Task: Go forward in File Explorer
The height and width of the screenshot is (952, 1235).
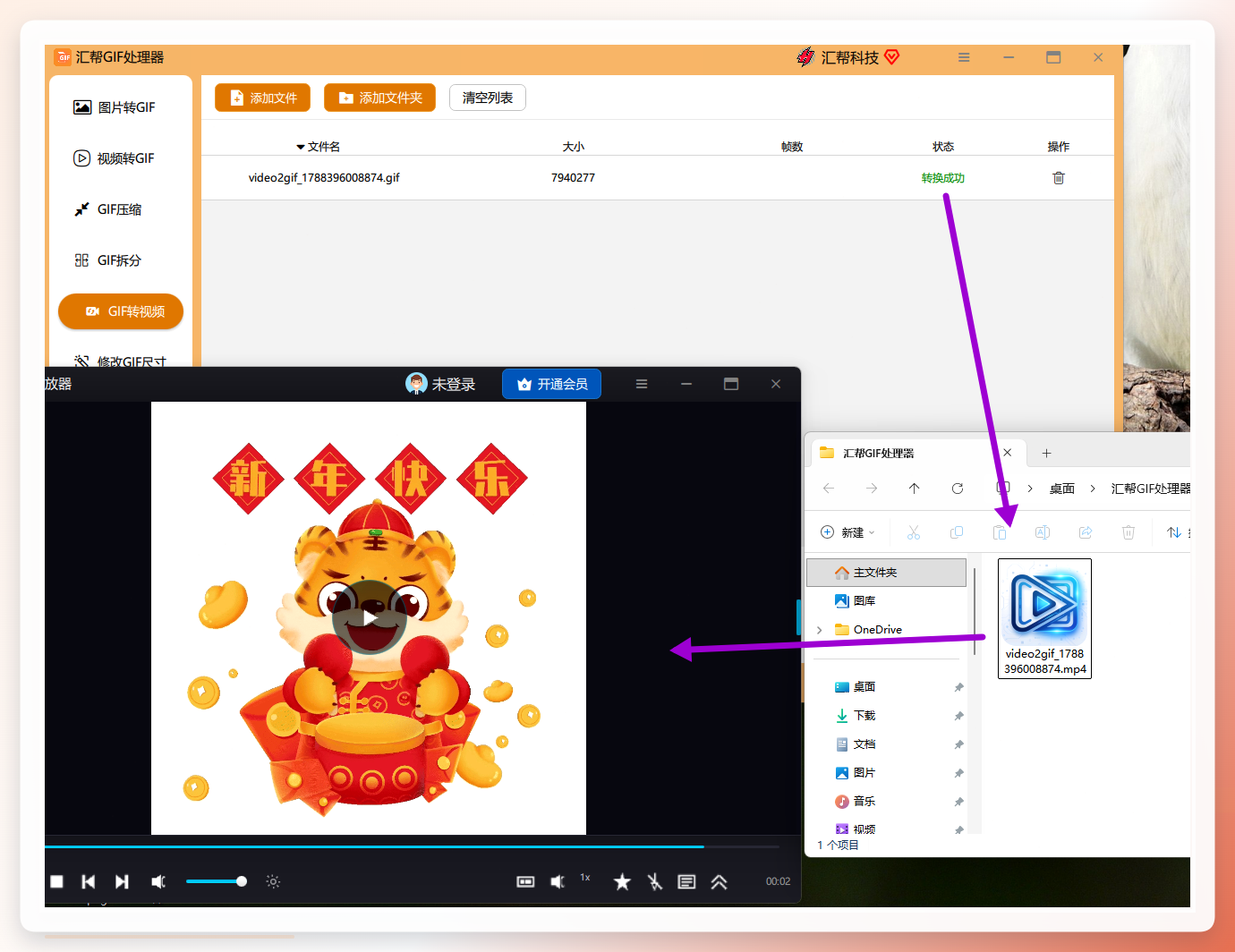Action: click(872, 489)
